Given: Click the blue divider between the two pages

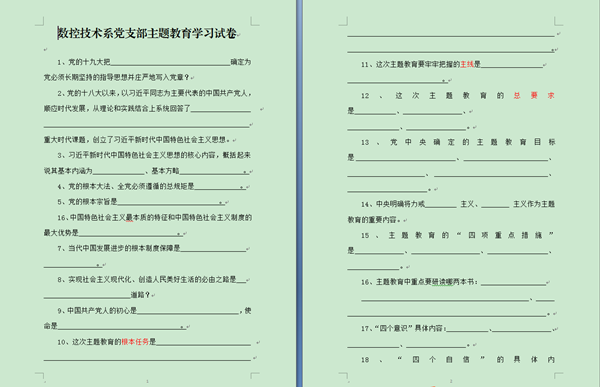Looking at the screenshot, I should click(299, 193).
